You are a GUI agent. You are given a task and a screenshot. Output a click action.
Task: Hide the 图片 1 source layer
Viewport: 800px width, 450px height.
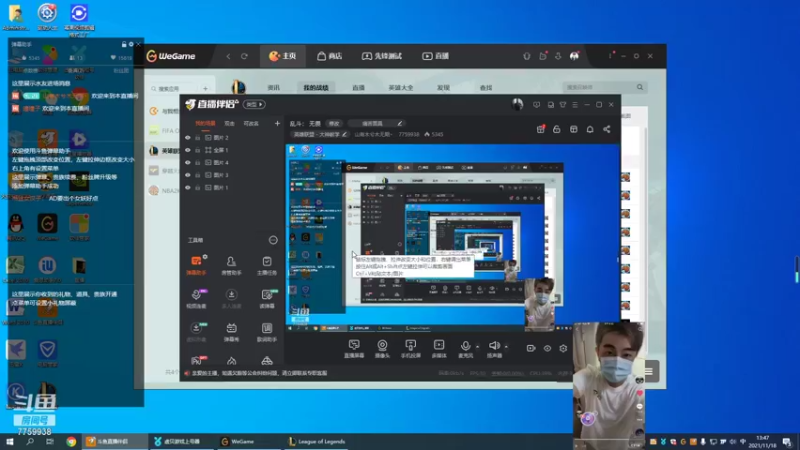pyautogui.click(x=188, y=187)
